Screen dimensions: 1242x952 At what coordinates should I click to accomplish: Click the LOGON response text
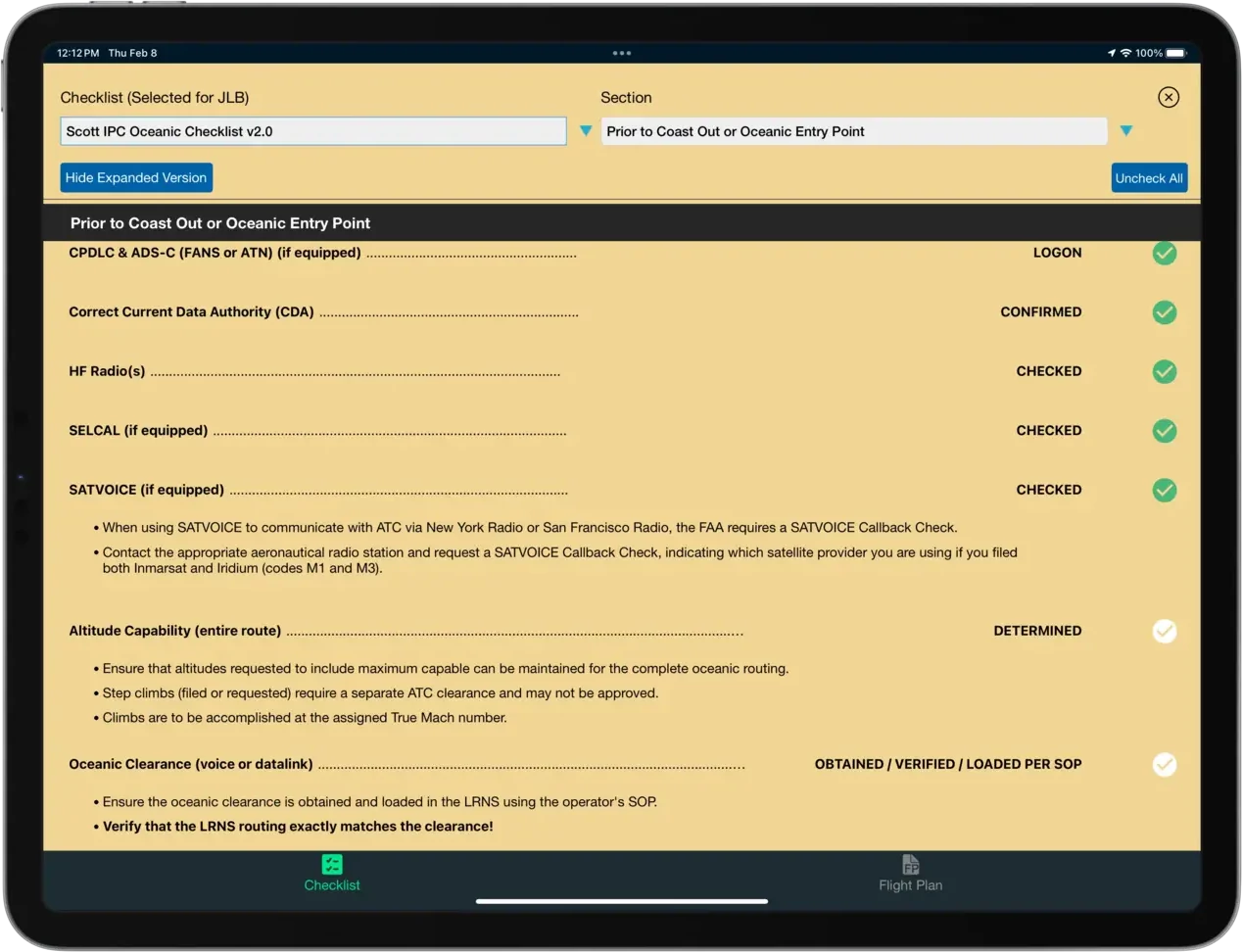pos(1057,253)
